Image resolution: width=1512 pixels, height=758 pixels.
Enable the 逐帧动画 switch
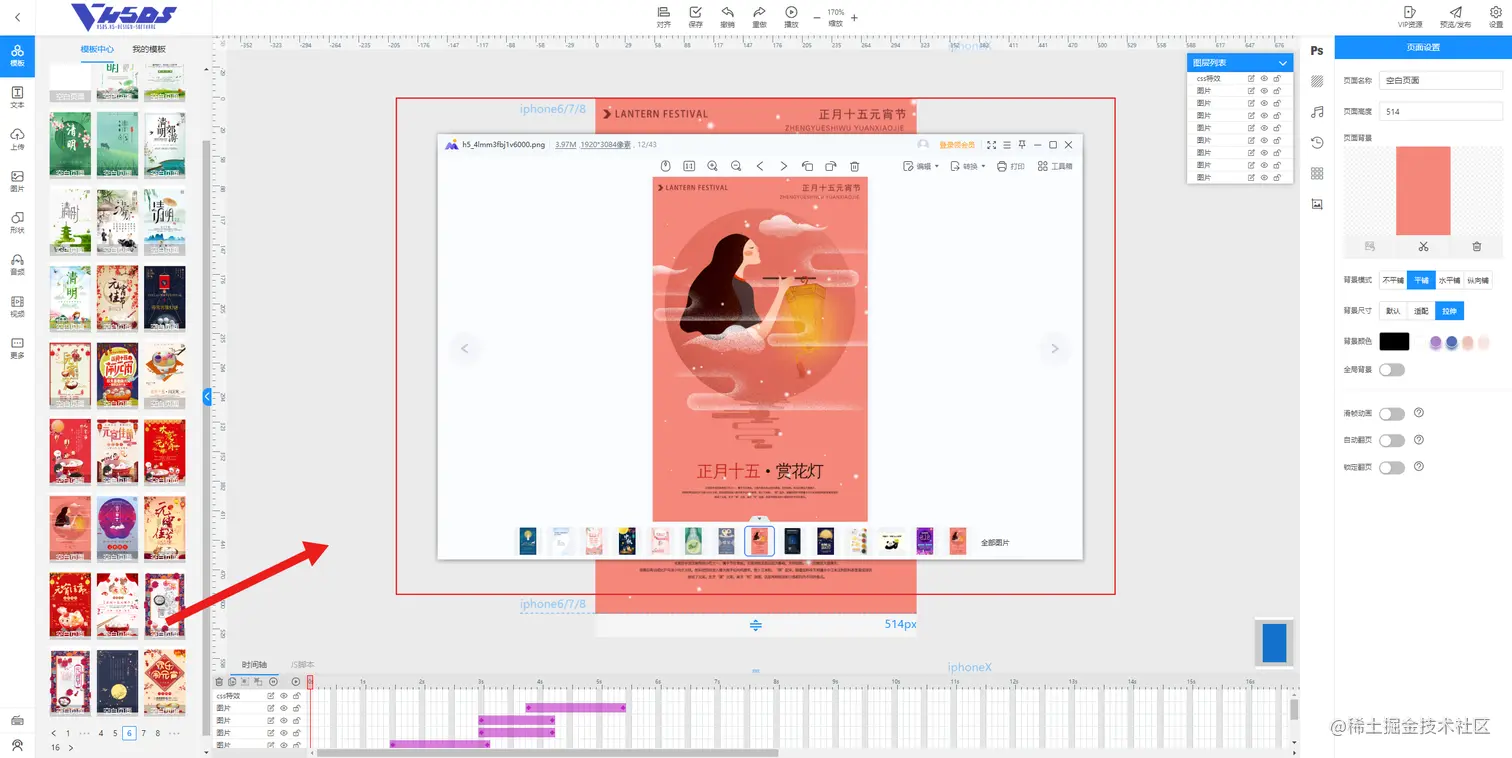coord(1392,414)
